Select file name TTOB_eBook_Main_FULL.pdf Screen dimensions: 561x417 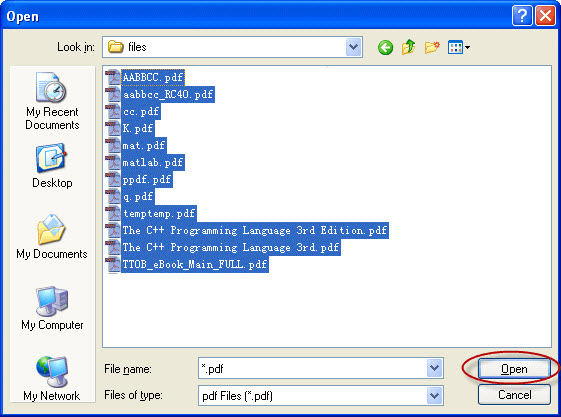pyautogui.click(x=195, y=265)
